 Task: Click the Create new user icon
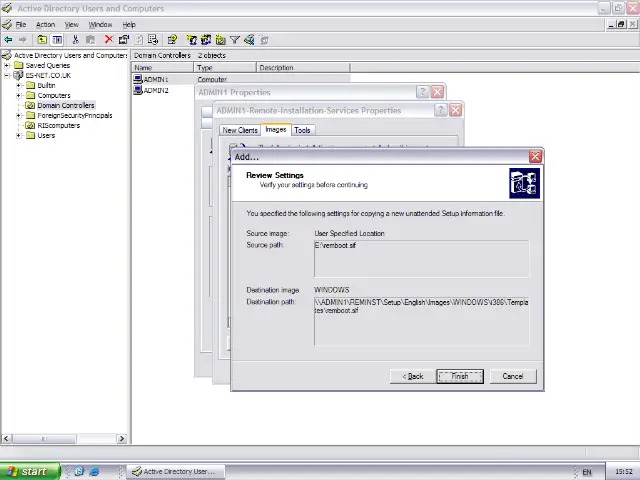coord(191,40)
